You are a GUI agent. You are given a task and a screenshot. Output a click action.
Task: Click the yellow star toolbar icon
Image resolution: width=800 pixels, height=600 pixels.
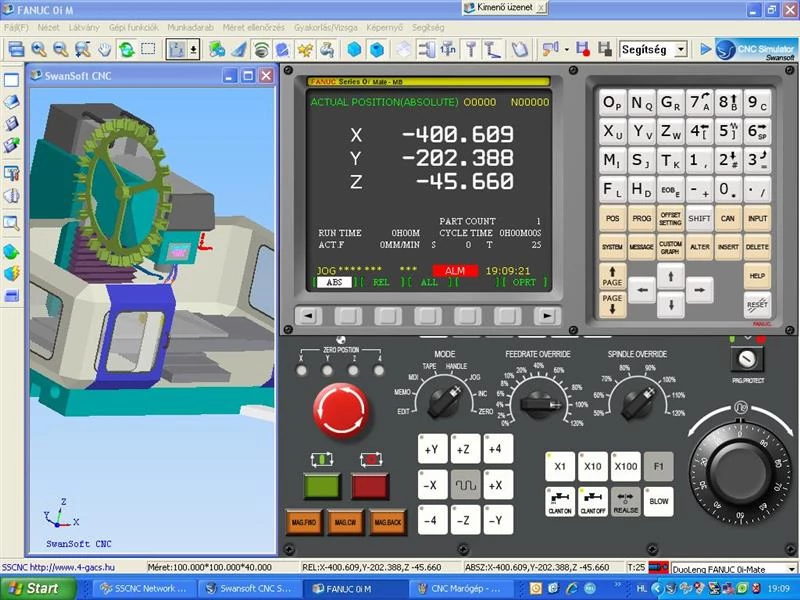pyautogui.click(x=305, y=49)
